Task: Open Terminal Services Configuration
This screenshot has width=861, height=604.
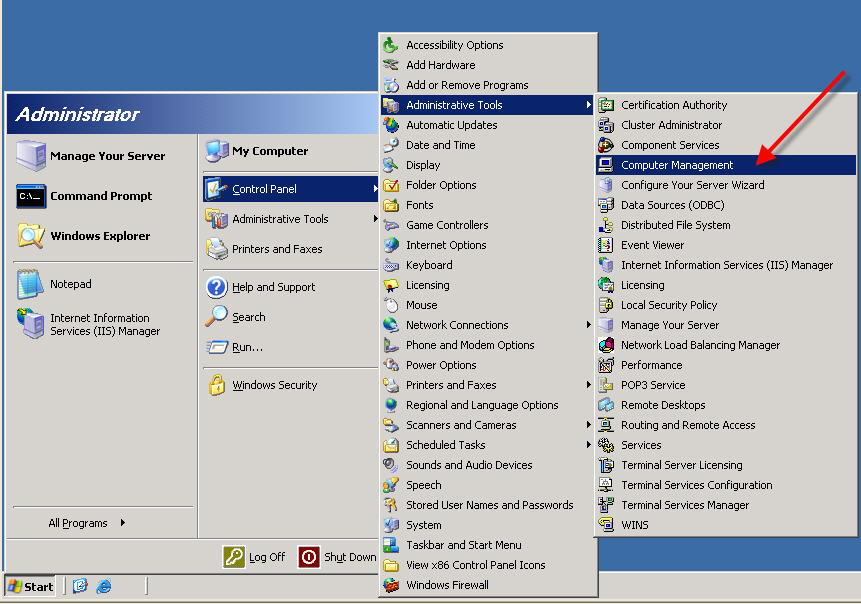Action: 725,485
